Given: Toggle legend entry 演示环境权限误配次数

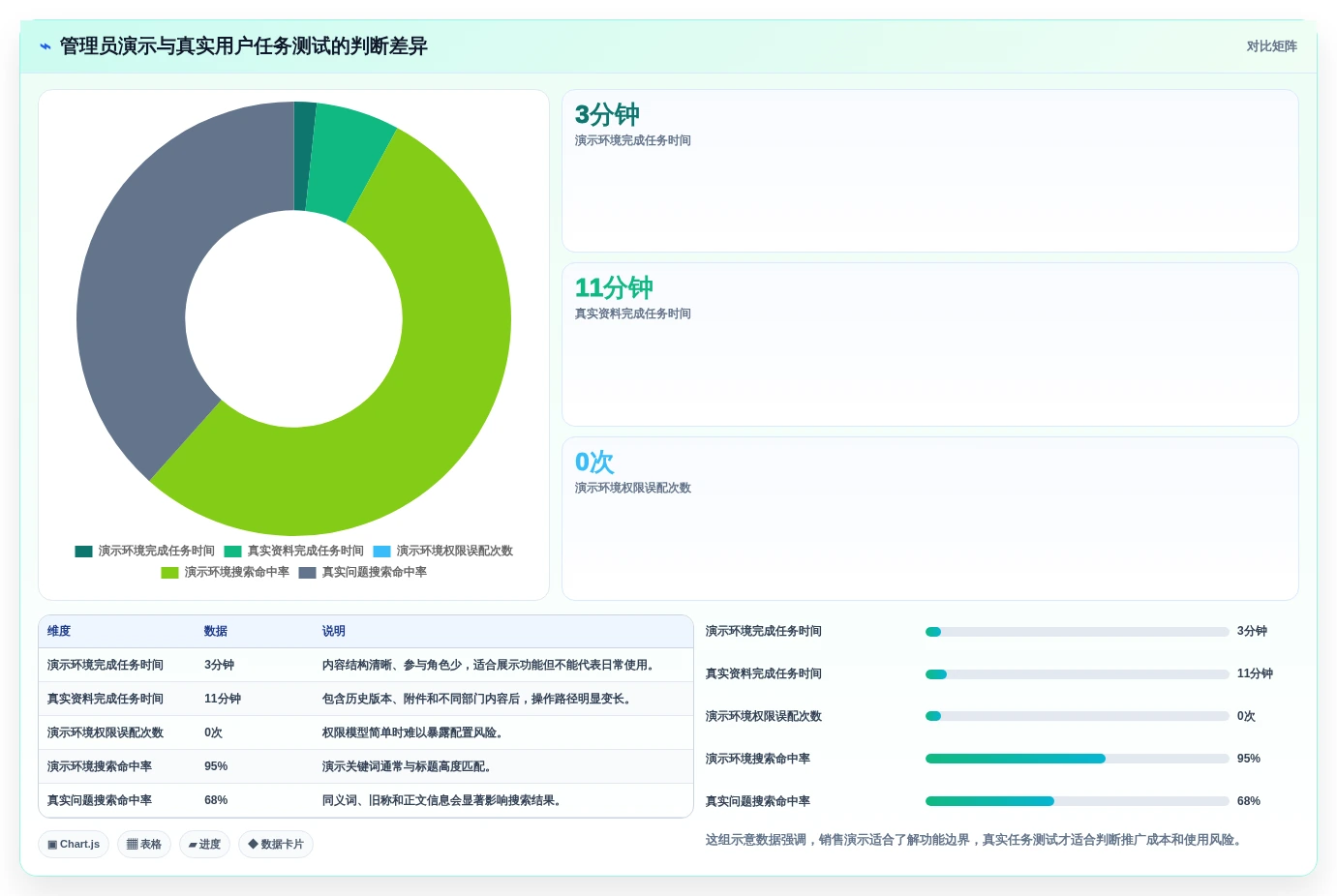Looking at the screenshot, I should 443,551.
